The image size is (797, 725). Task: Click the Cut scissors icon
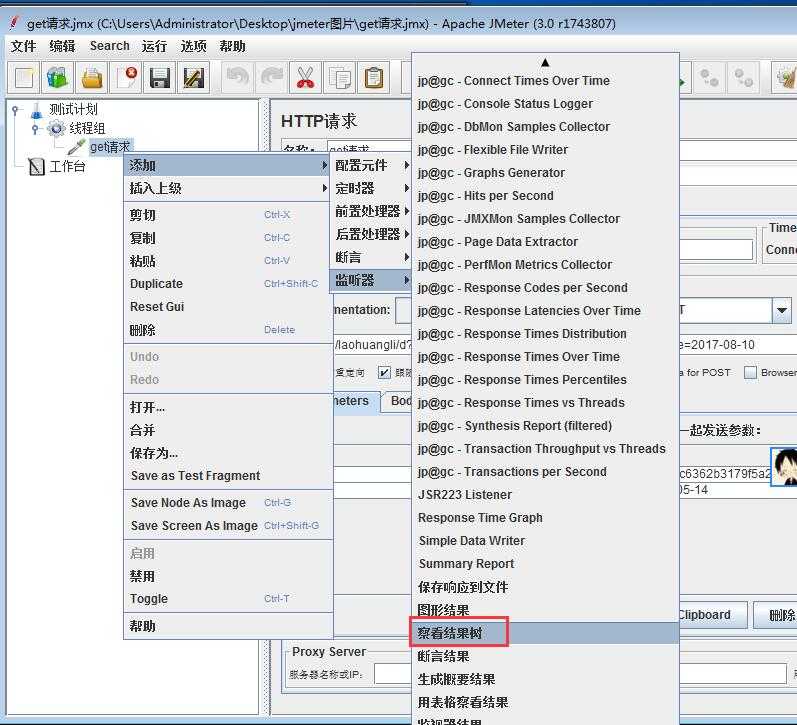point(305,78)
